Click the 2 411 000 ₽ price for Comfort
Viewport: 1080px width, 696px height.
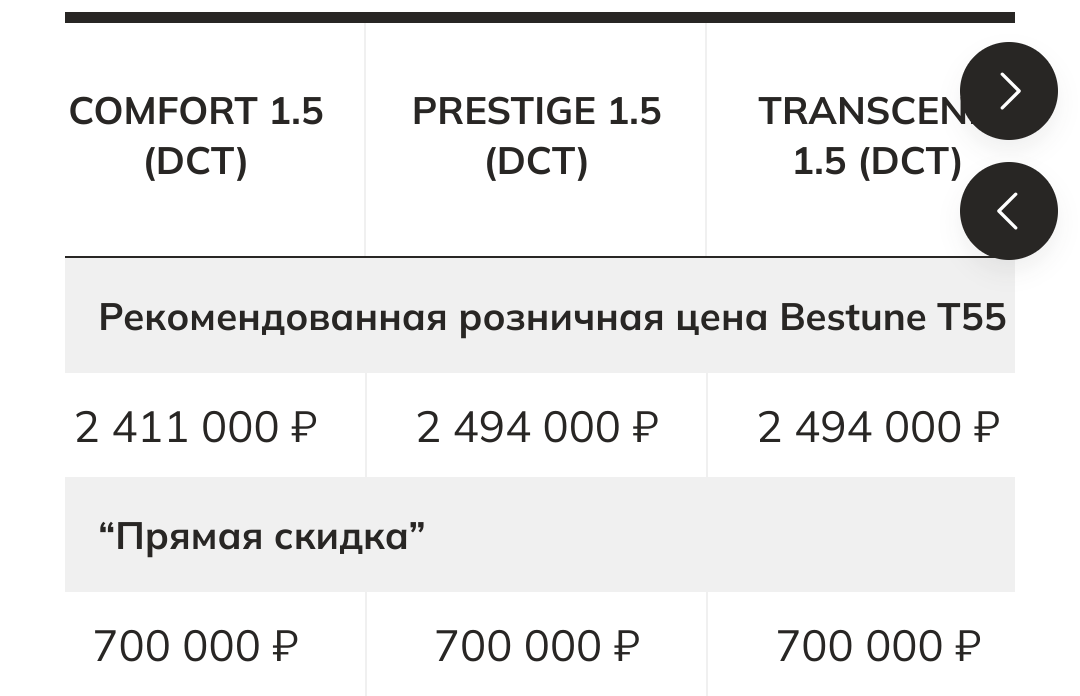[196, 427]
